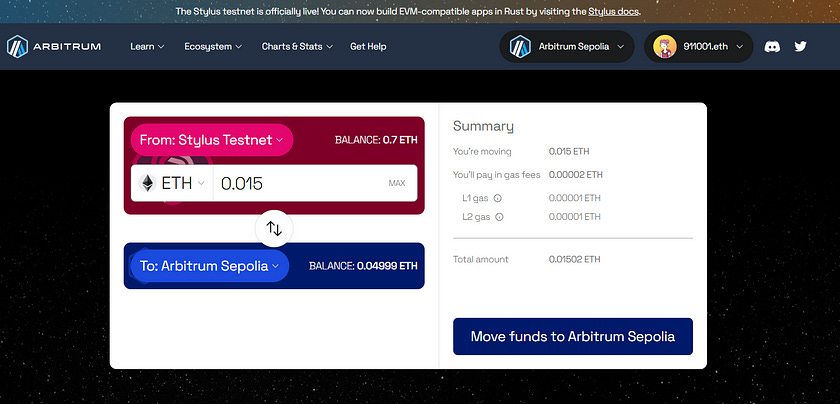The image size is (840, 404).
Task: Click the Total amount label
Action: (481, 259)
